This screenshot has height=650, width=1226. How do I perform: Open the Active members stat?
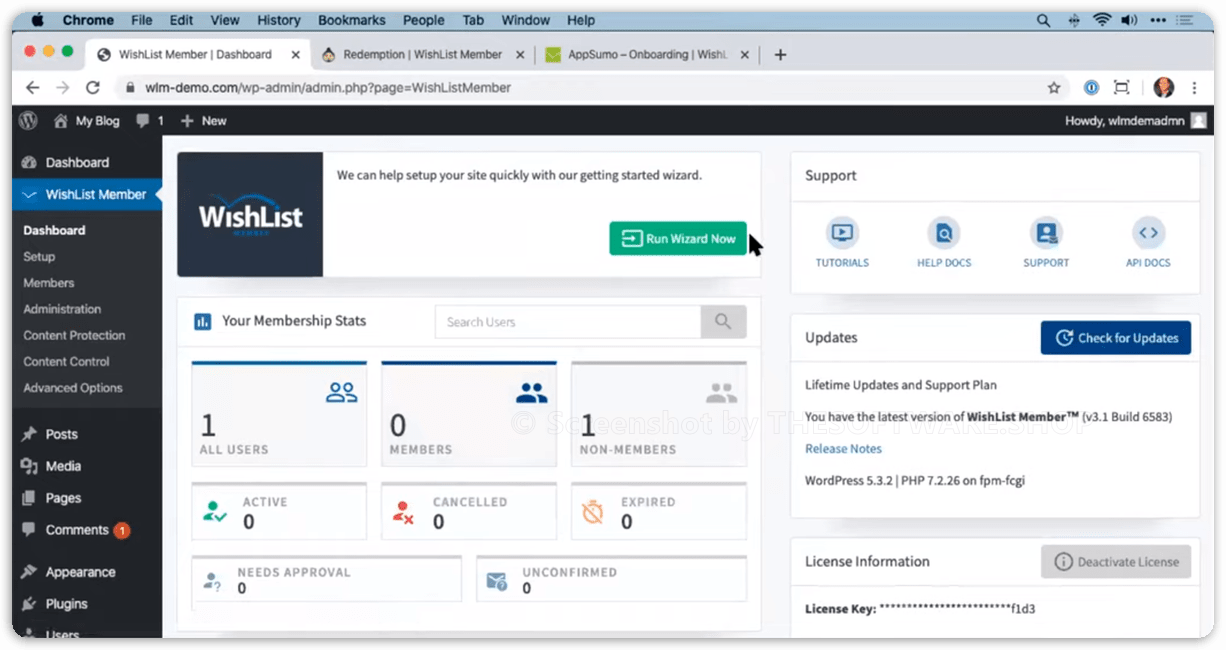tap(279, 511)
